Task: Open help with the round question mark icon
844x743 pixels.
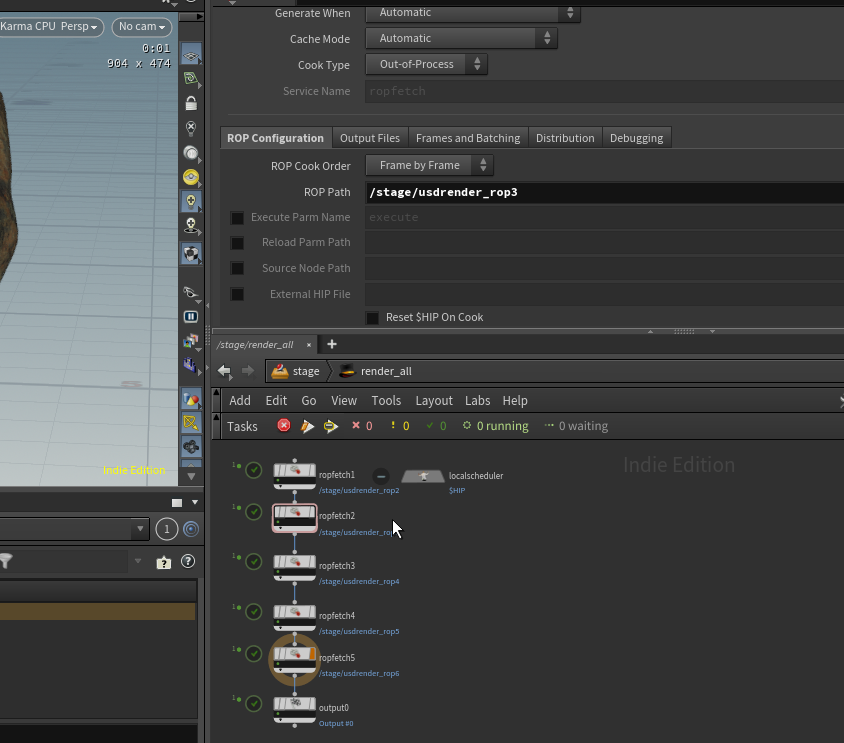Action: pyautogui.click(x=188, y=562)
